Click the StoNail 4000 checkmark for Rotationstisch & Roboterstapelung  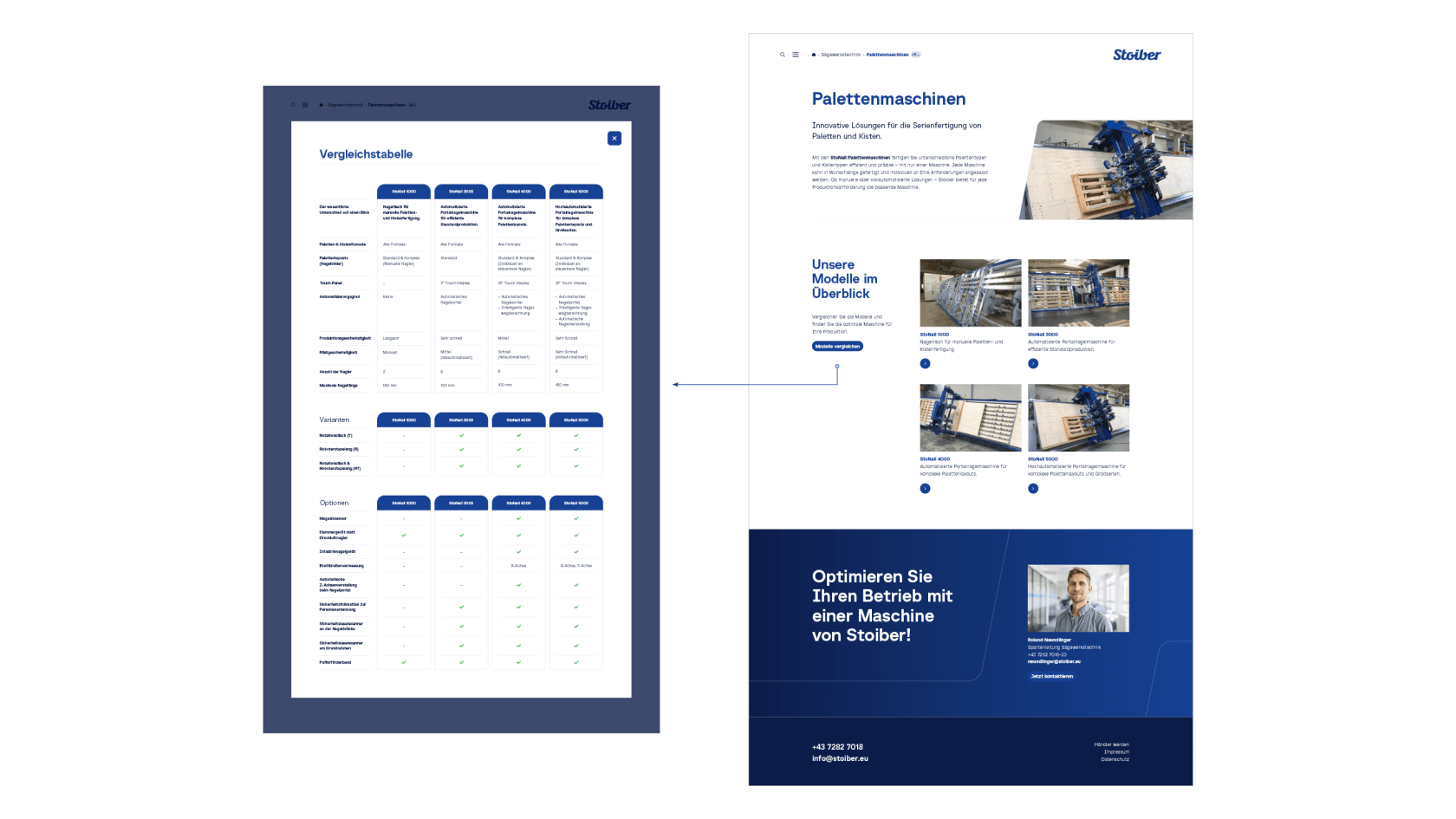pyautogui.click(x=519, y=465)
